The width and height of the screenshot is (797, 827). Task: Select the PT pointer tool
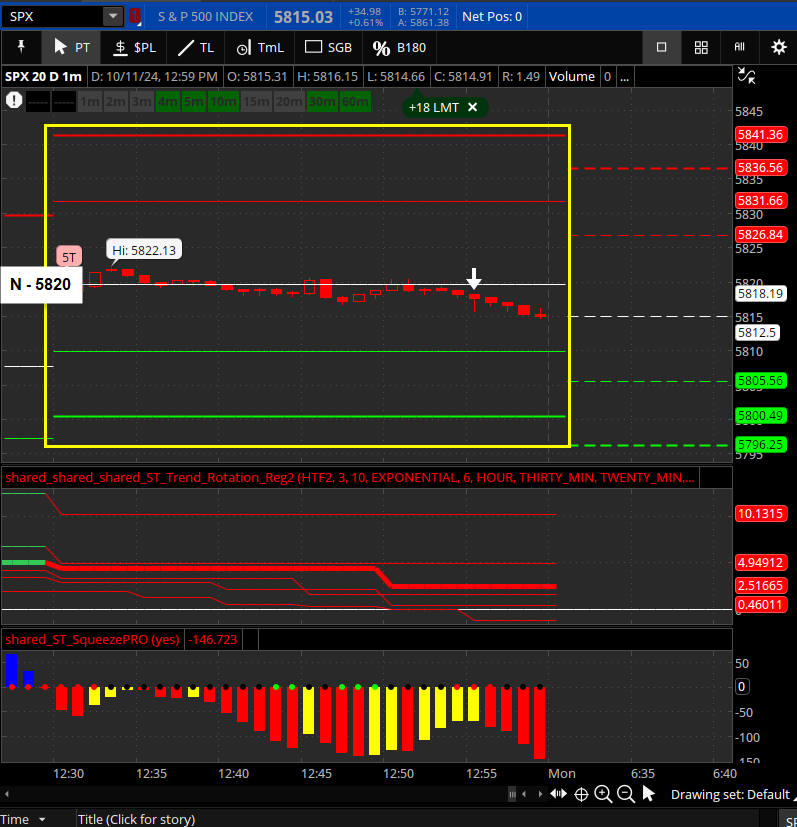pos(71,47)
